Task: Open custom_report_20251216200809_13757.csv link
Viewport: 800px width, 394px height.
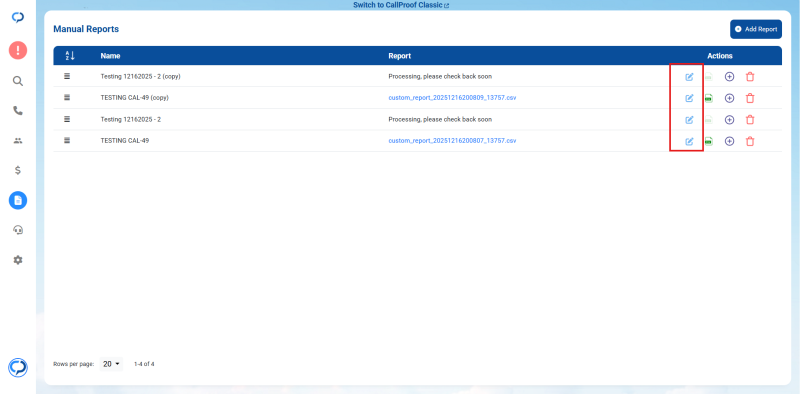Action: pyautogui.click(x=452, y=97)
